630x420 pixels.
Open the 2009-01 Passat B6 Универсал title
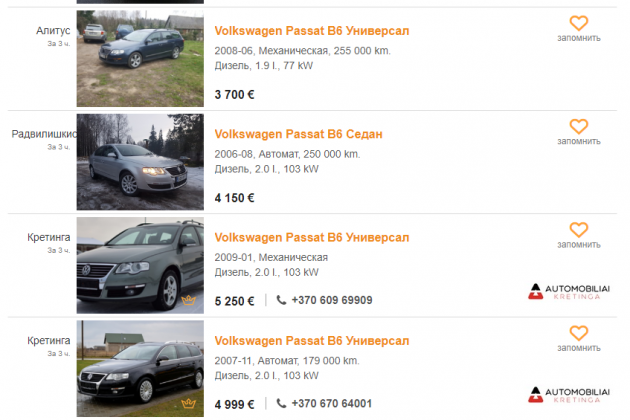click(312, 238)
